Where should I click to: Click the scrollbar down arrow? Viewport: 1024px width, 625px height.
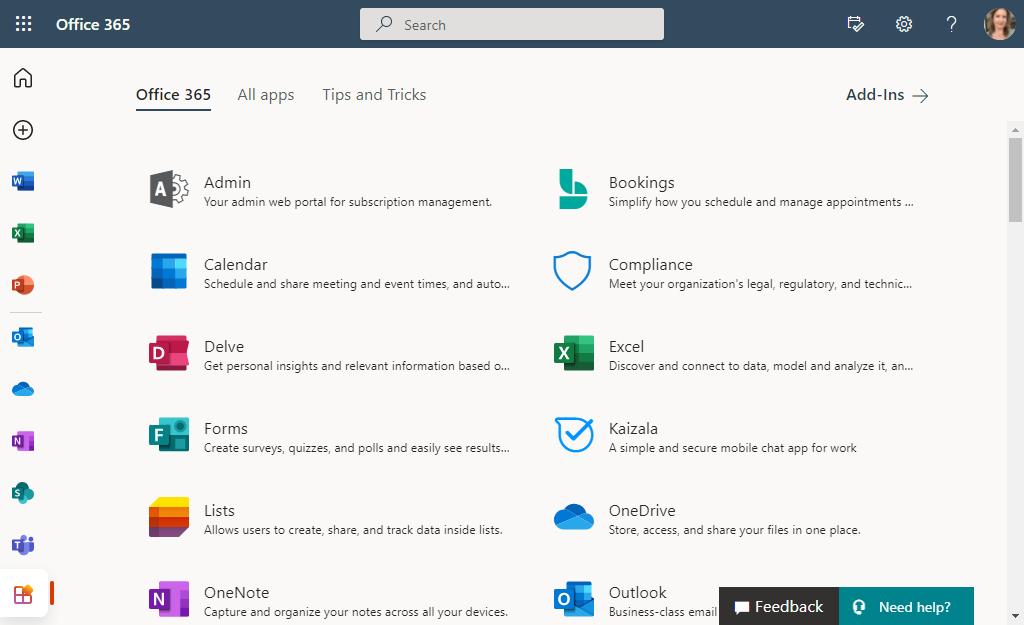1015,615
